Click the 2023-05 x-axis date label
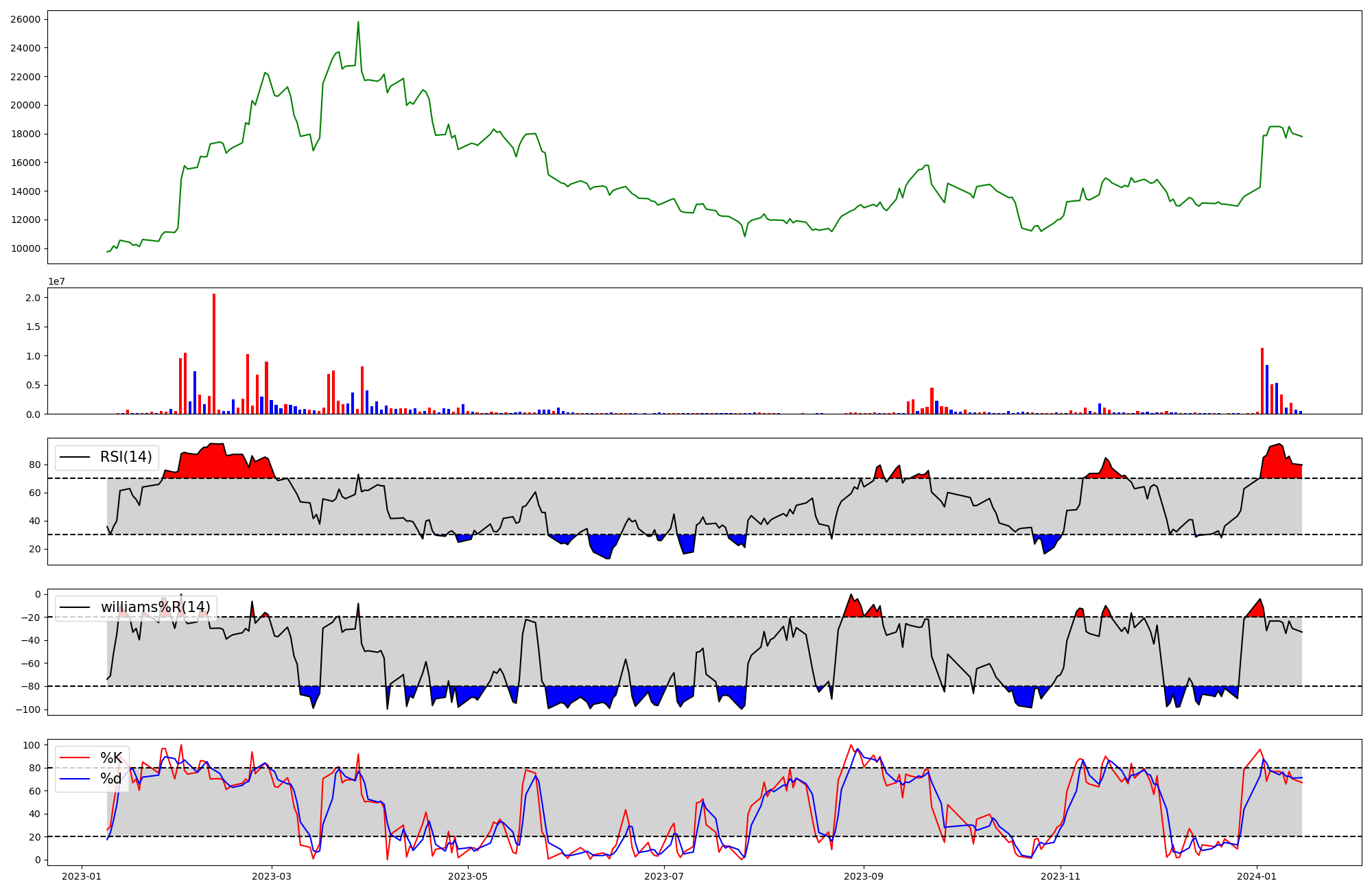 coord(469,876)
